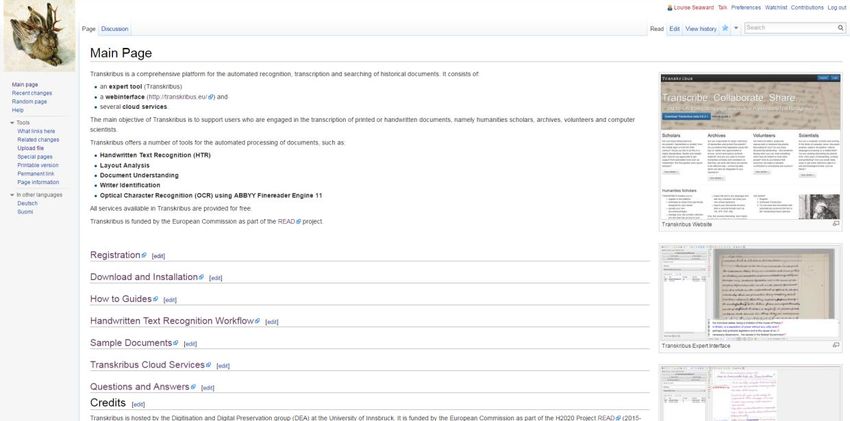
Task: Enlarge the Transkribus Website thumbnail icon
Action: (x=836, y=224)
